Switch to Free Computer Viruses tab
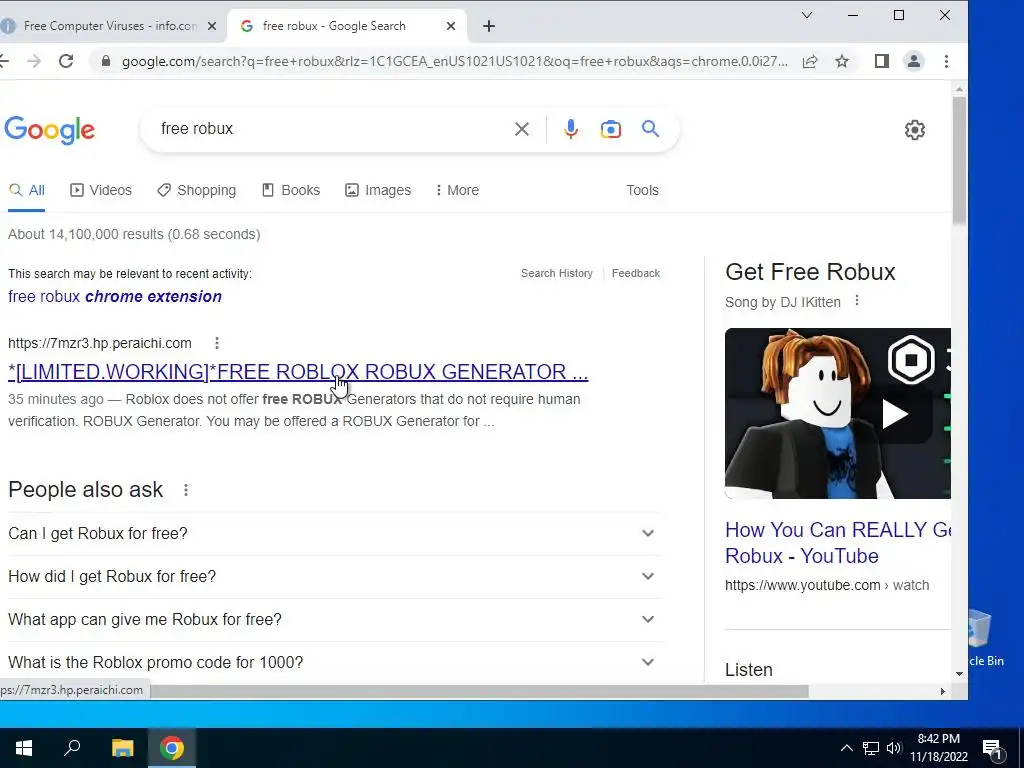The image size is (1024, 768). click(x=110, y=26)
